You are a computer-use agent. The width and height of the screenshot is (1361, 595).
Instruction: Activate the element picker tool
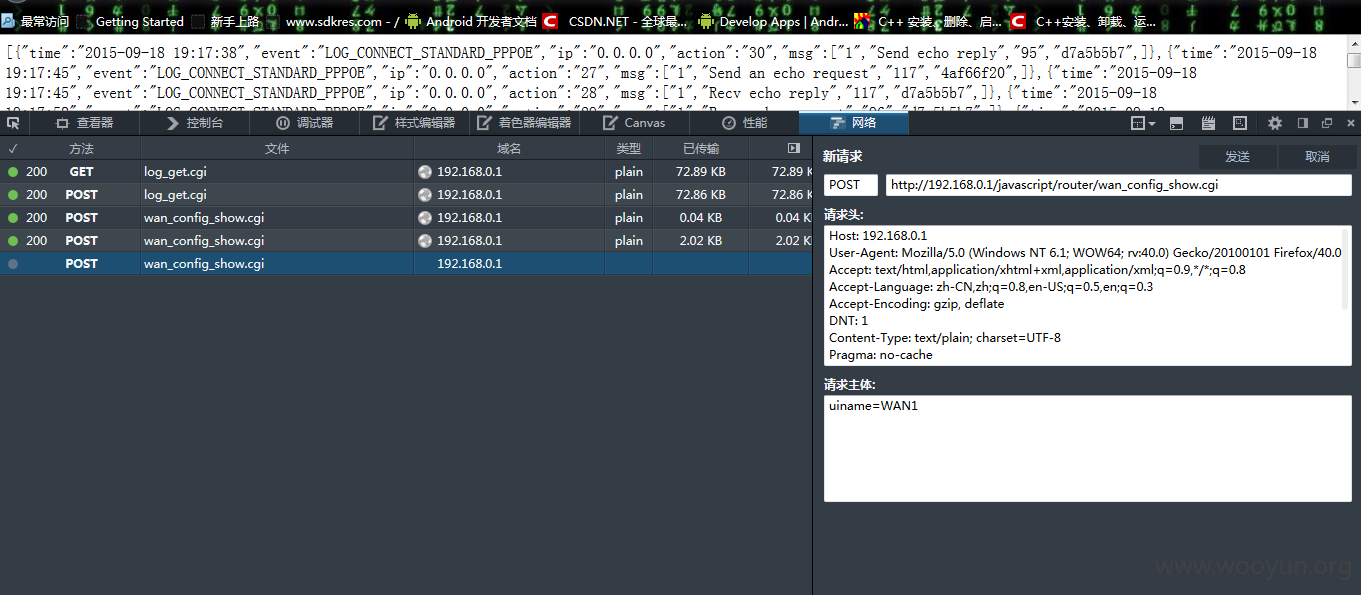(13, 123)
